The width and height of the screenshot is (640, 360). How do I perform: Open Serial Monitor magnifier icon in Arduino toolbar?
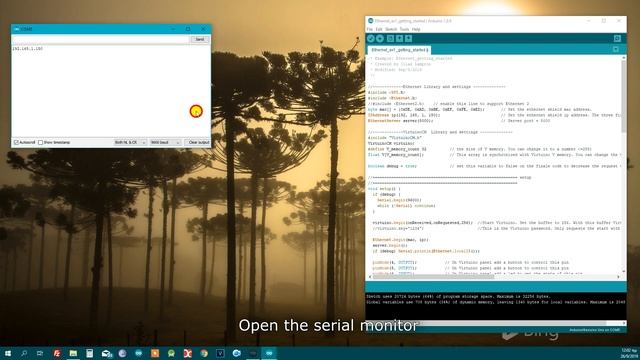[x=617, y=38]
